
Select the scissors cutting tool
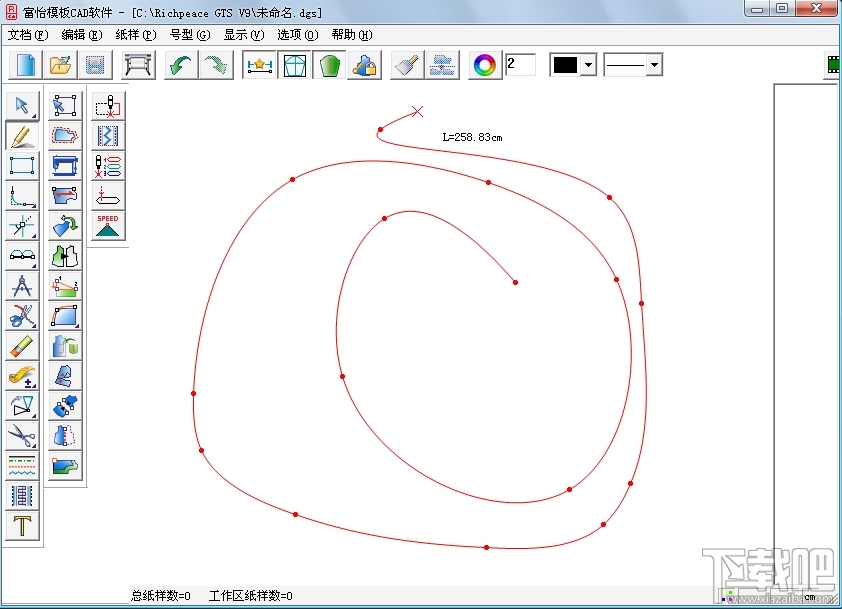coord(22,436)
